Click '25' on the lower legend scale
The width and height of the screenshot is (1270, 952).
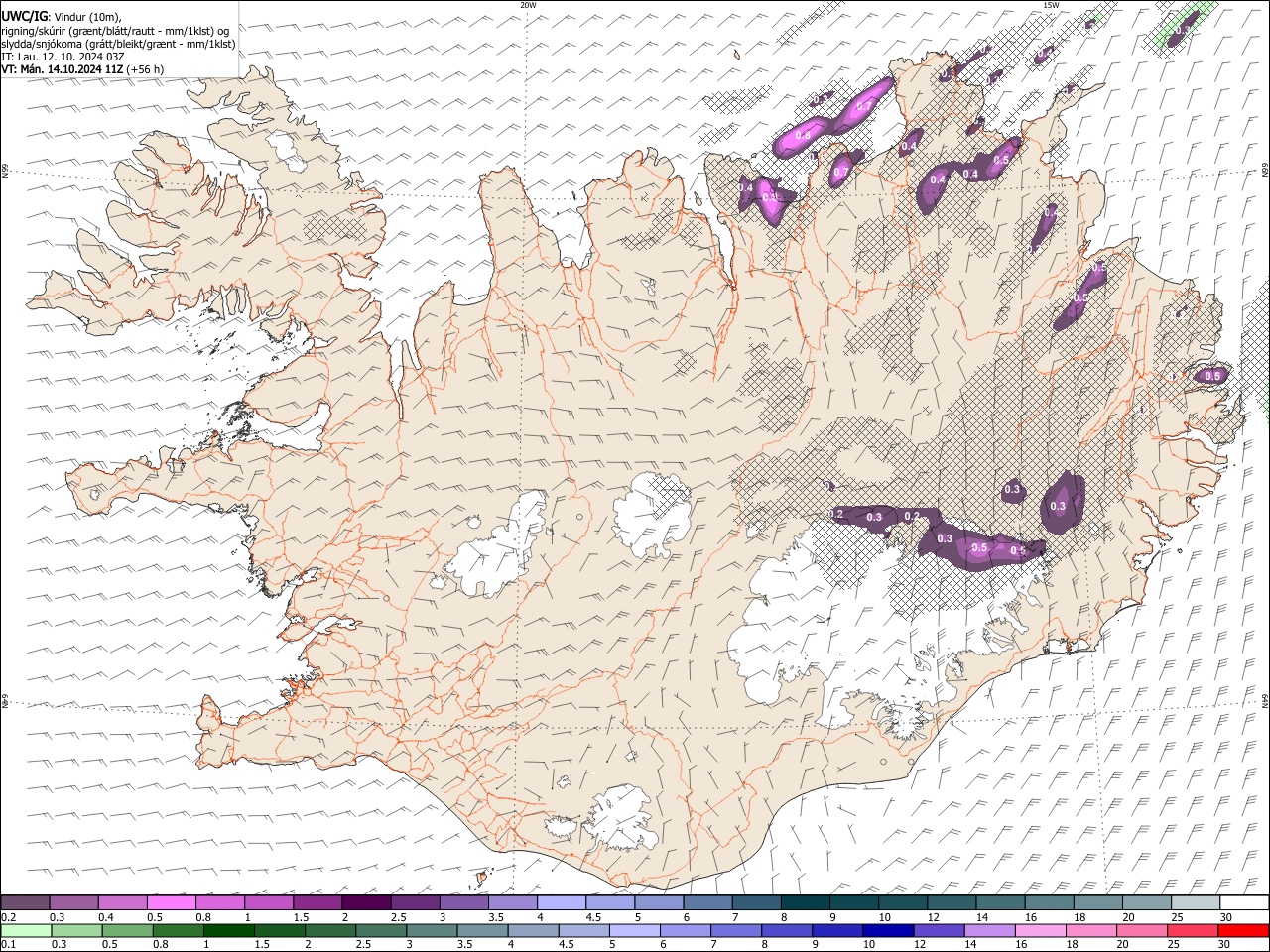coord(1176,945)
